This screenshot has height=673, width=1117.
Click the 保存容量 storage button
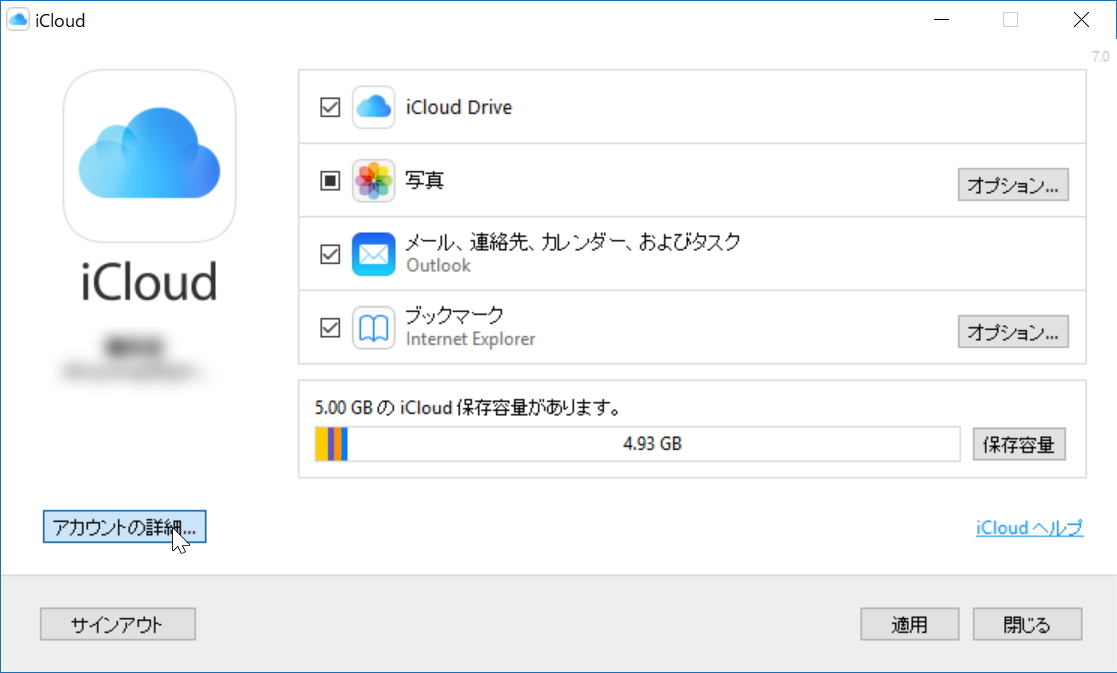[1019, 444]
